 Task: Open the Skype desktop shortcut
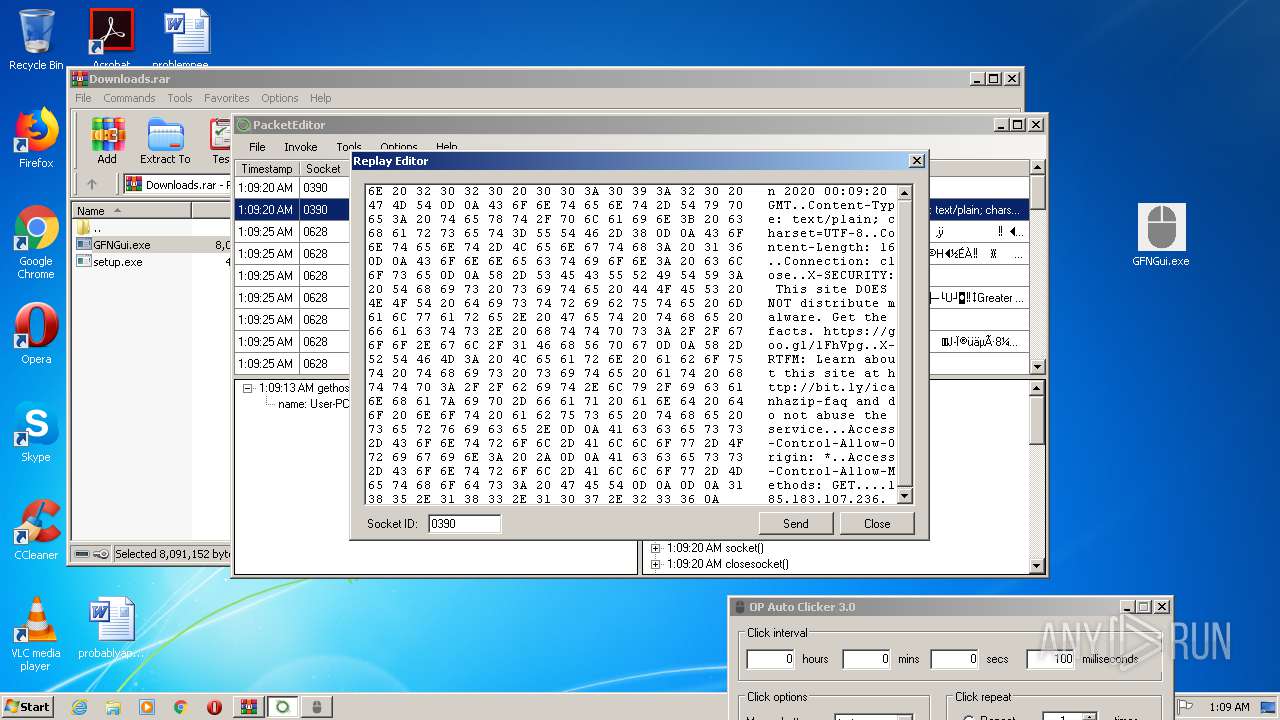click(36, 432)
